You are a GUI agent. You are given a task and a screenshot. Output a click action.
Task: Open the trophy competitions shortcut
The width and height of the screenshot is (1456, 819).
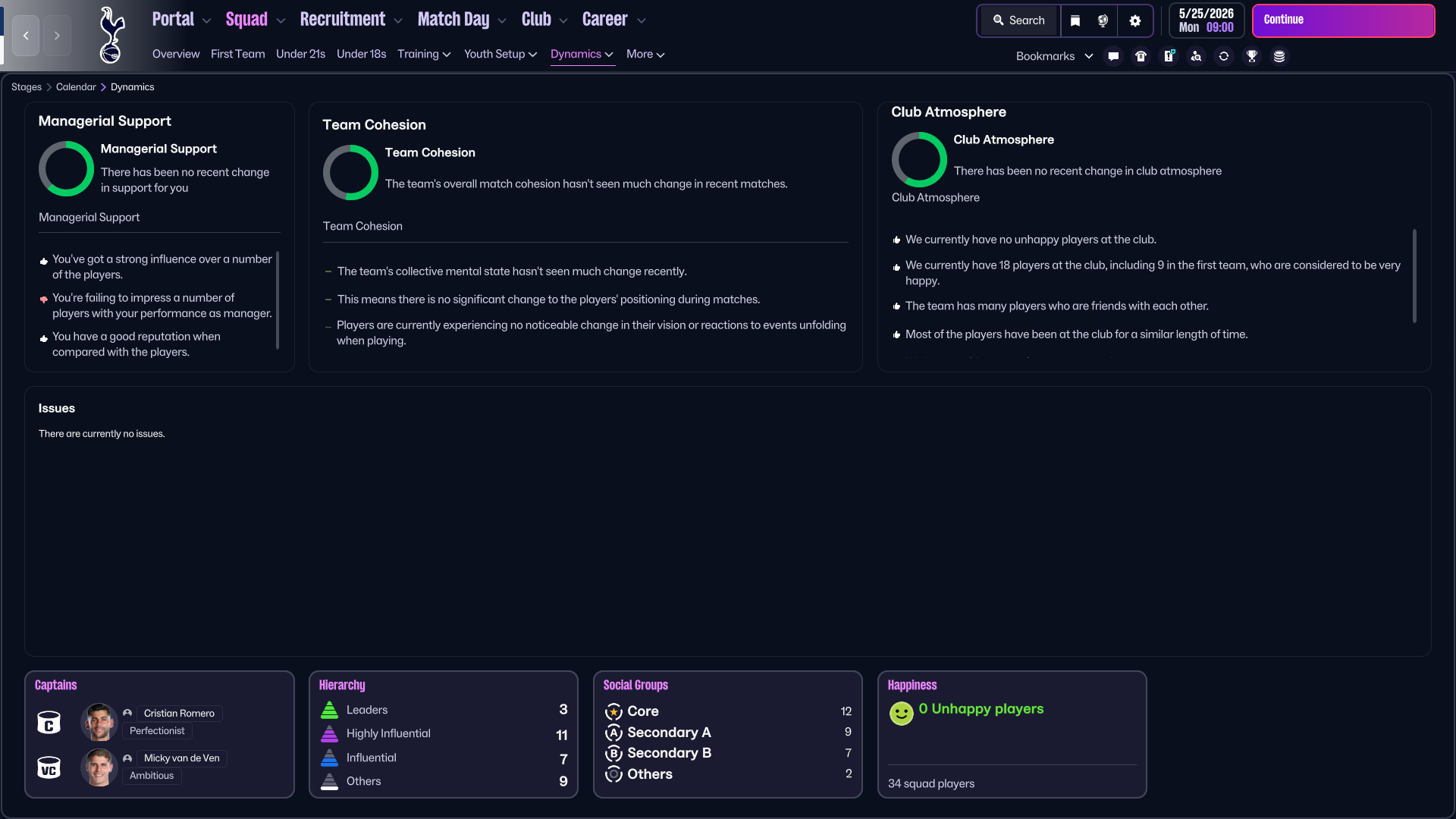tap(1252, 56)
